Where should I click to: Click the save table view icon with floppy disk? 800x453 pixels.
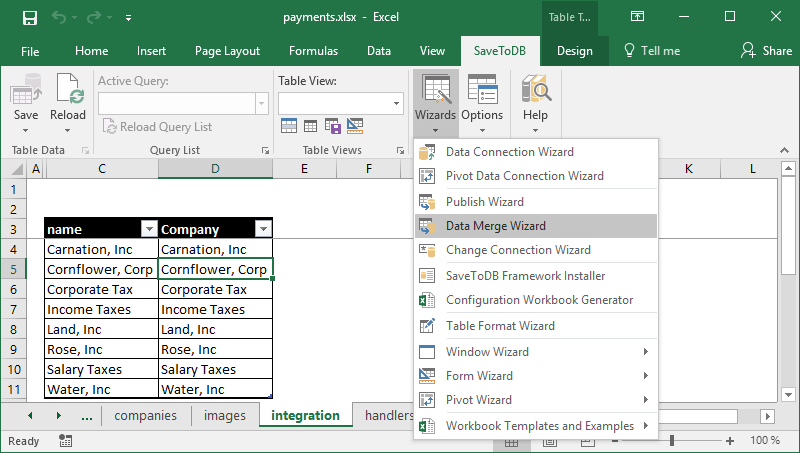[x=333, y=125]
